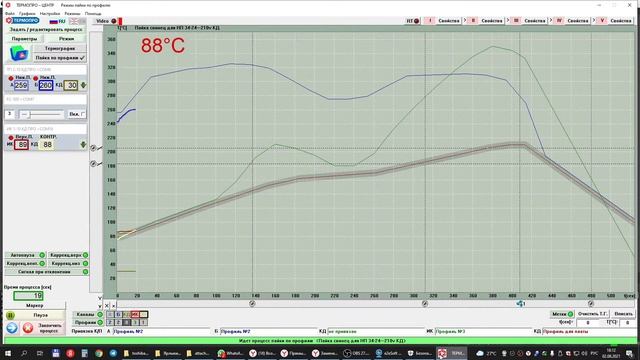Toggle the Метки green indicator

coord(570,314)
